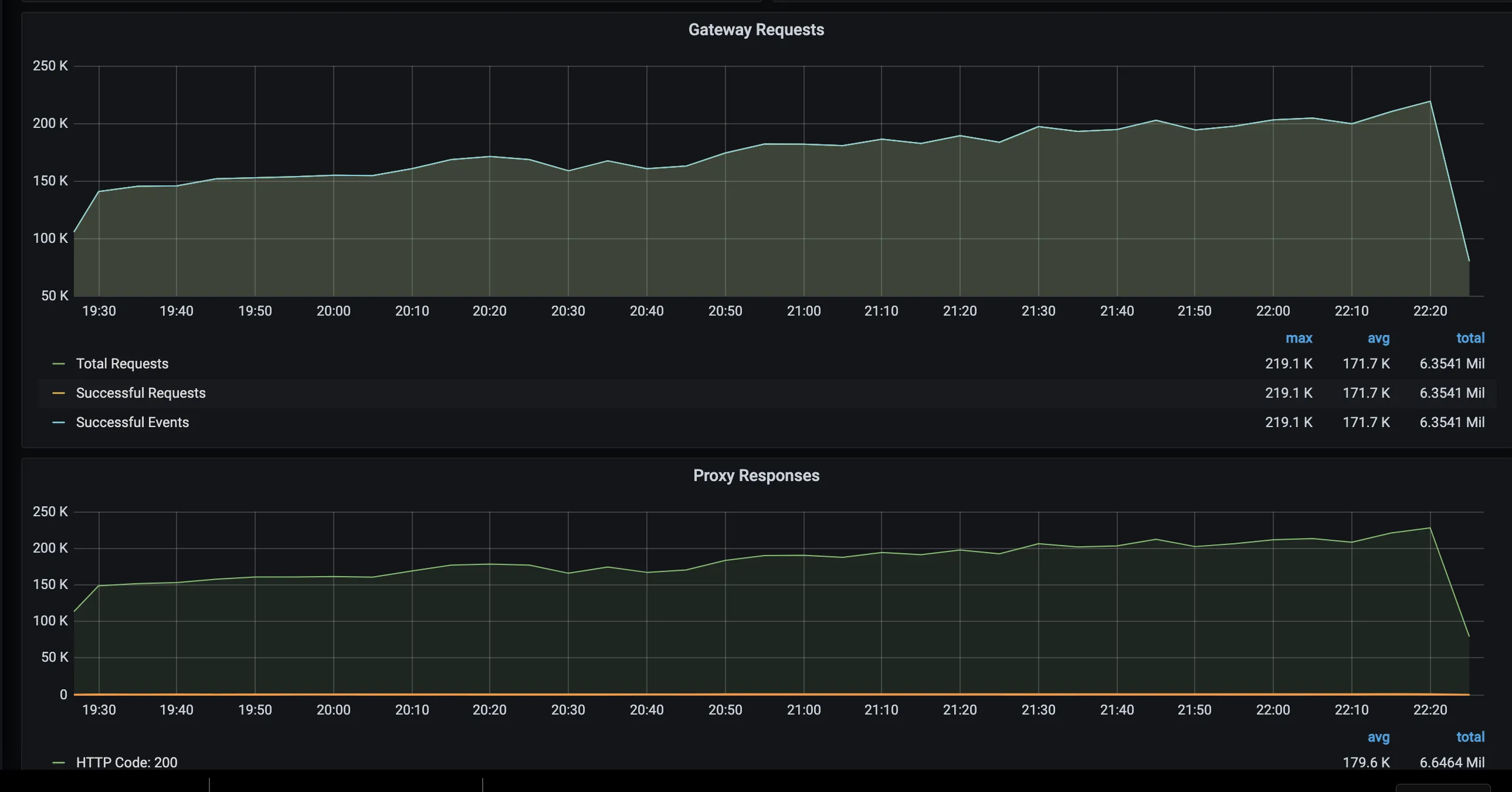Open the Proxy Responses panel title menu
This screenshot has width=1512, height=792.
point(755,475)
